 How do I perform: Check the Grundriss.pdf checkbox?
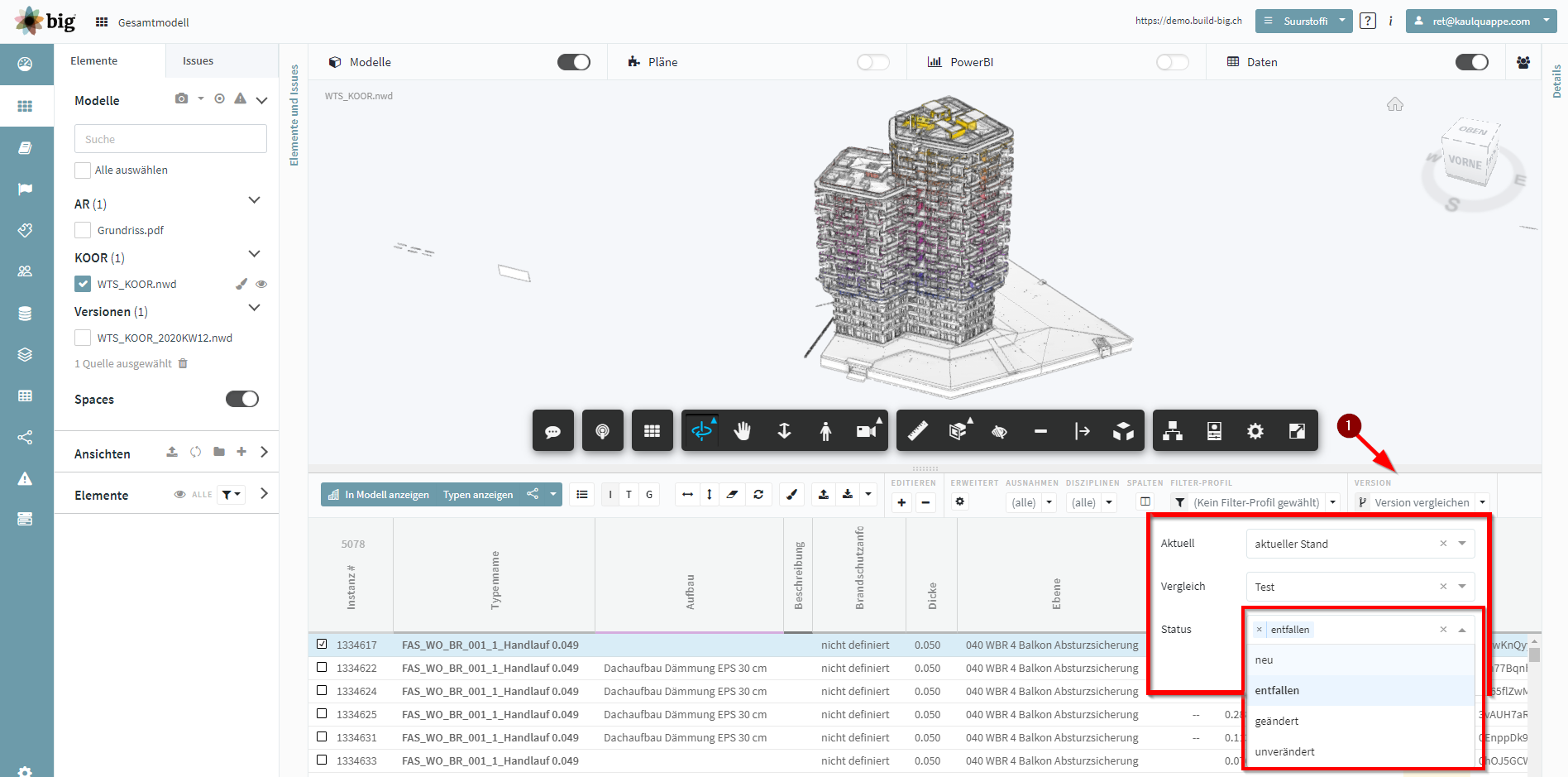[x=83, y=230]
